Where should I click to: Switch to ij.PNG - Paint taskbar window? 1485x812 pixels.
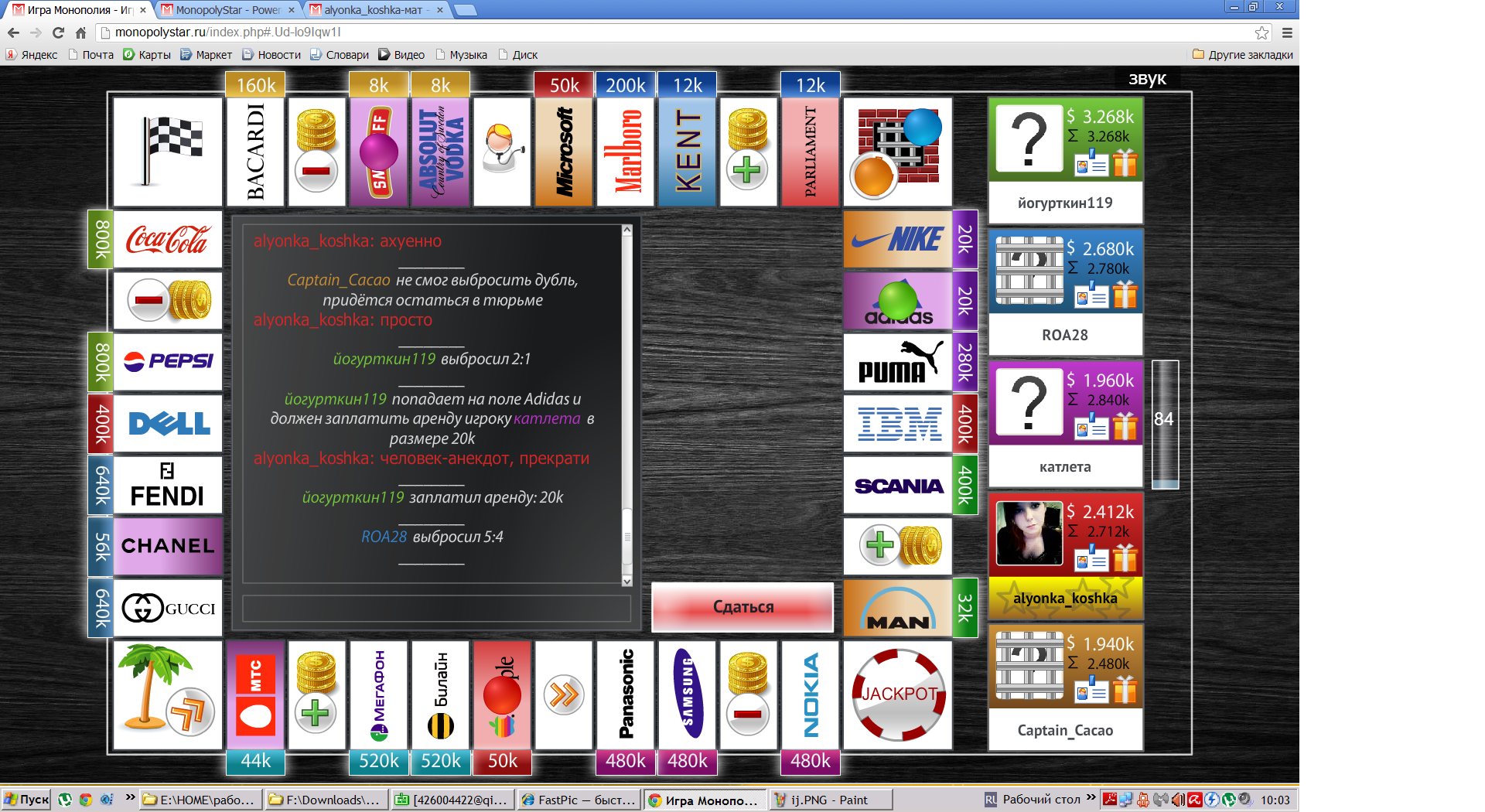pyautogui.click(x=831, y=800)
